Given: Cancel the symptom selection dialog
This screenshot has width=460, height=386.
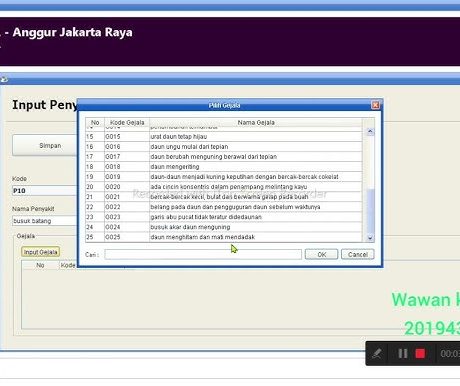Looking at the screenshot, I should tap(358, 254).
